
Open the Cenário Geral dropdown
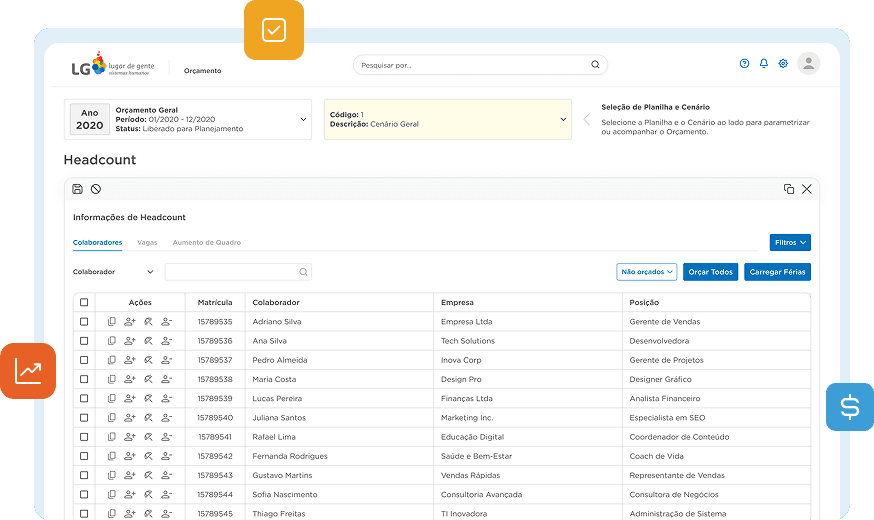coord(563,119)
